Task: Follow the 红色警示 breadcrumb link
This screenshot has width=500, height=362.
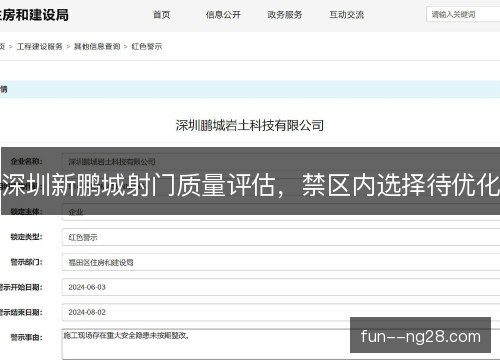Action: [x=147, y=46]
